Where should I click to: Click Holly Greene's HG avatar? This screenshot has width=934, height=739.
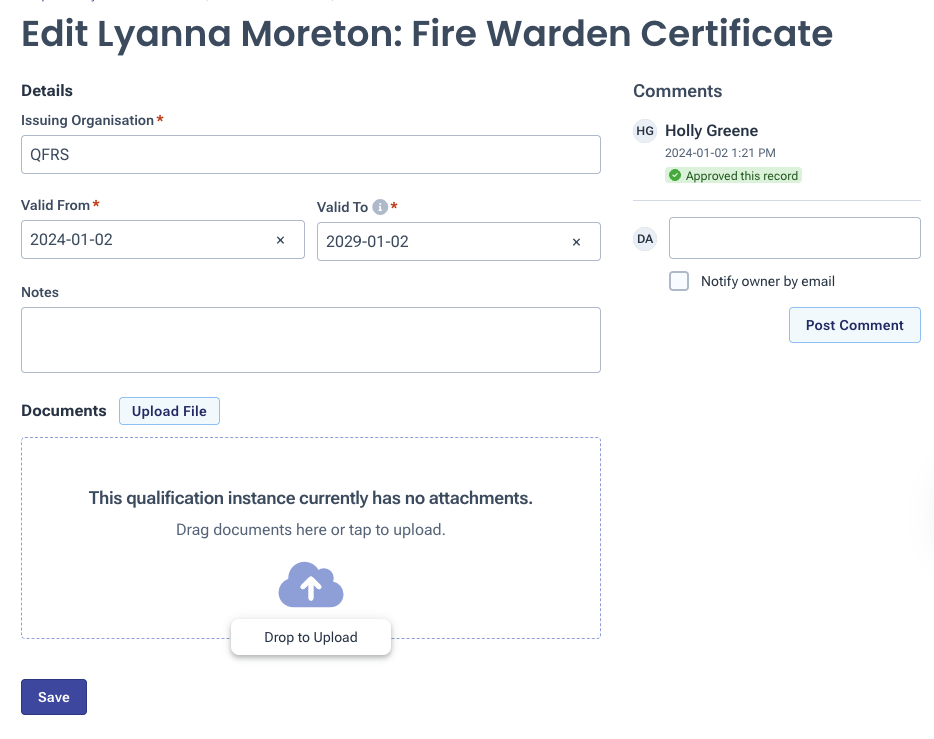(645, 131)
